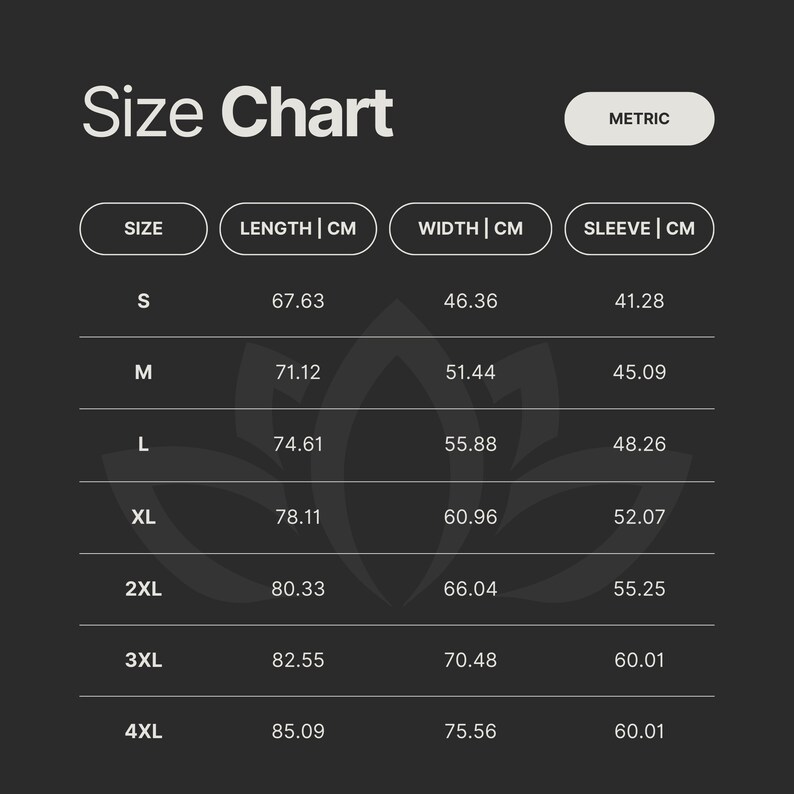The image size is (794, 794).
Task: Click the XL size row label
Action: 143,517
